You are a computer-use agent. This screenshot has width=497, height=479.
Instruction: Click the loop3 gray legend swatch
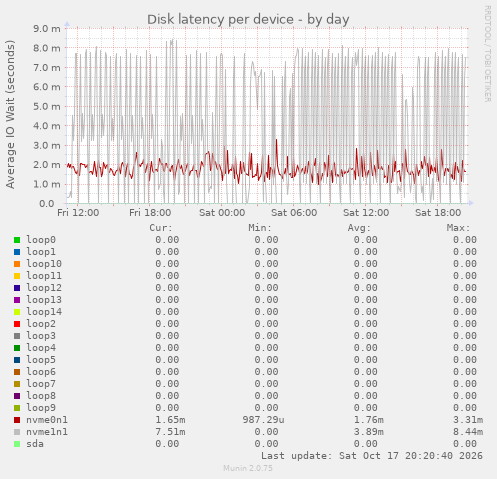(17, 336)
